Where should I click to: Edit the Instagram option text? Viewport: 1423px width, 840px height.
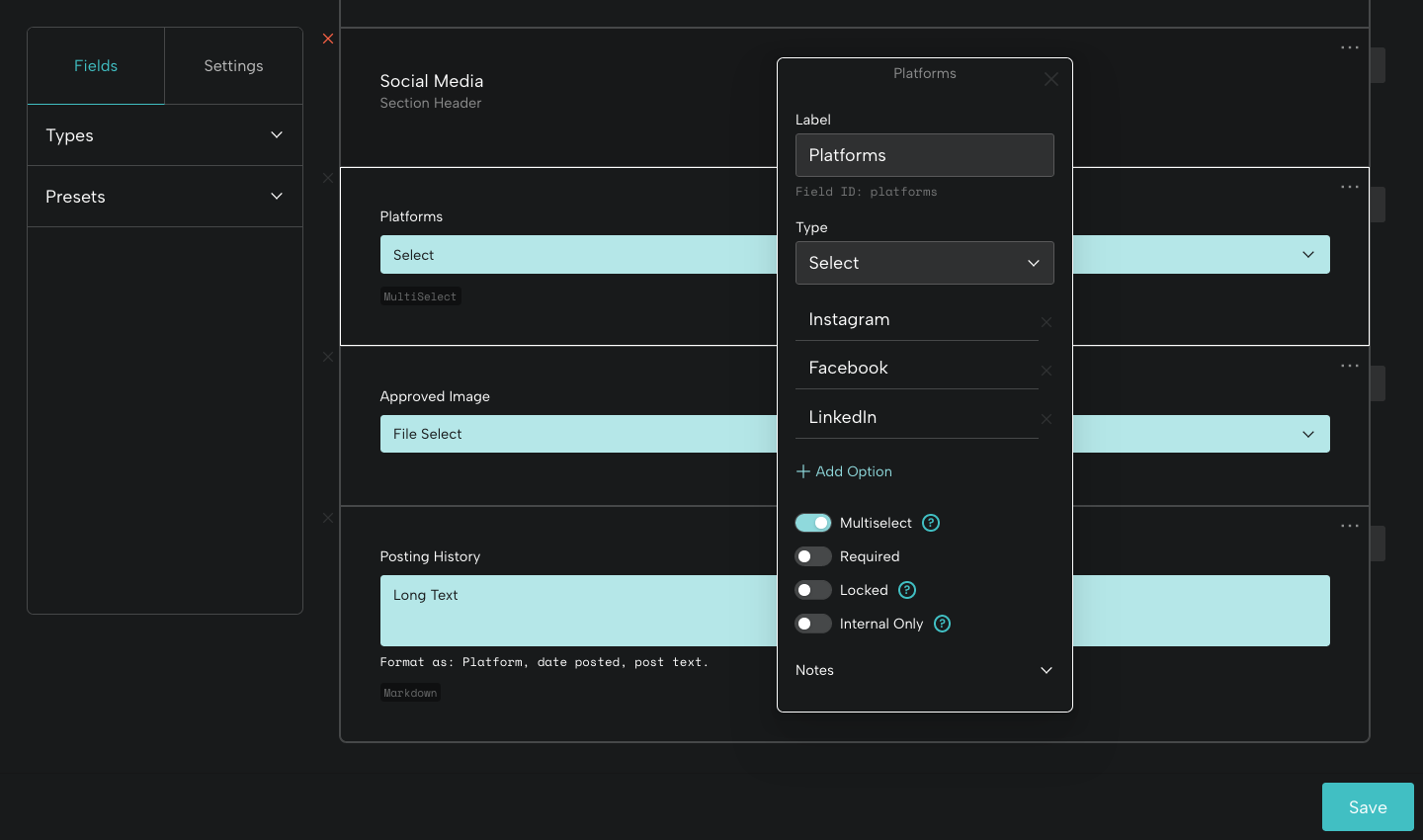pos(917,319)
